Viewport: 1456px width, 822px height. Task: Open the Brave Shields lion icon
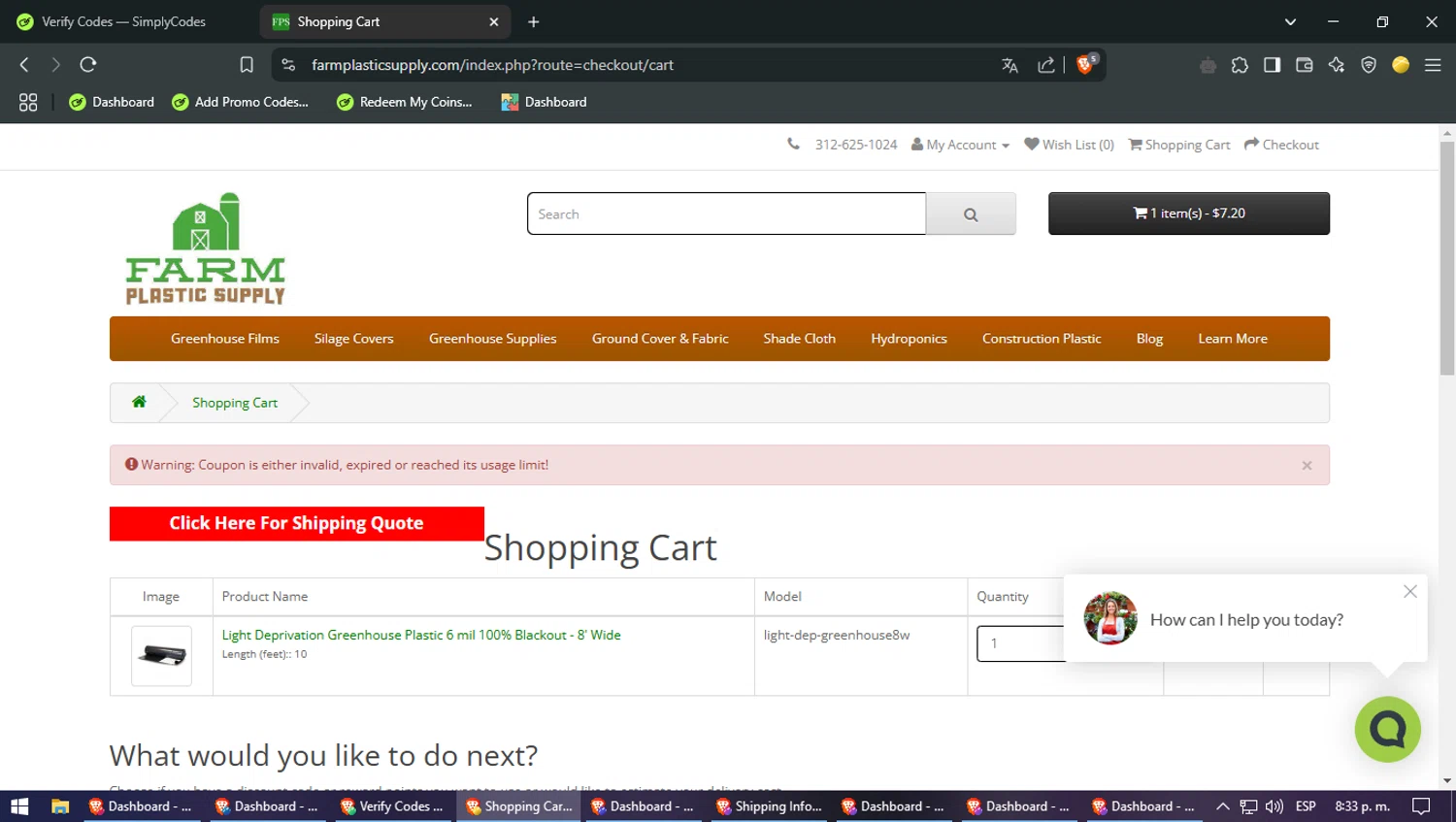[x=1085, y=64]
